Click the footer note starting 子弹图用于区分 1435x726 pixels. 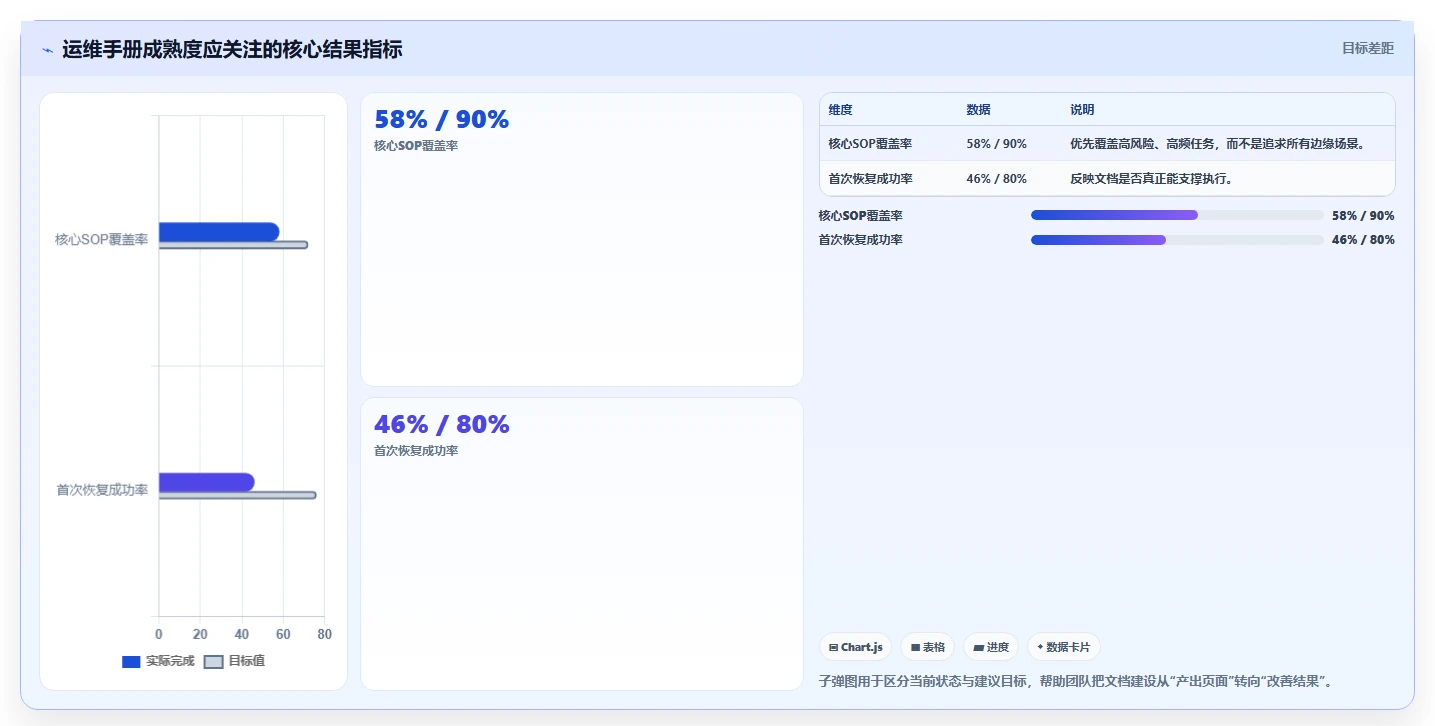pos(1076,682)
